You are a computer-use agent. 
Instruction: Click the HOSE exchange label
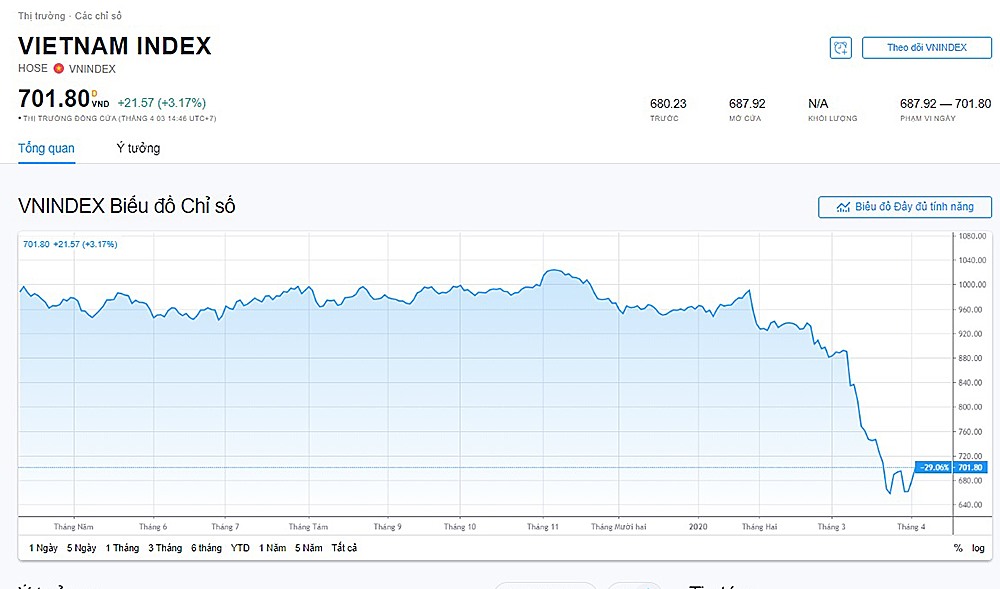(33, 68)
